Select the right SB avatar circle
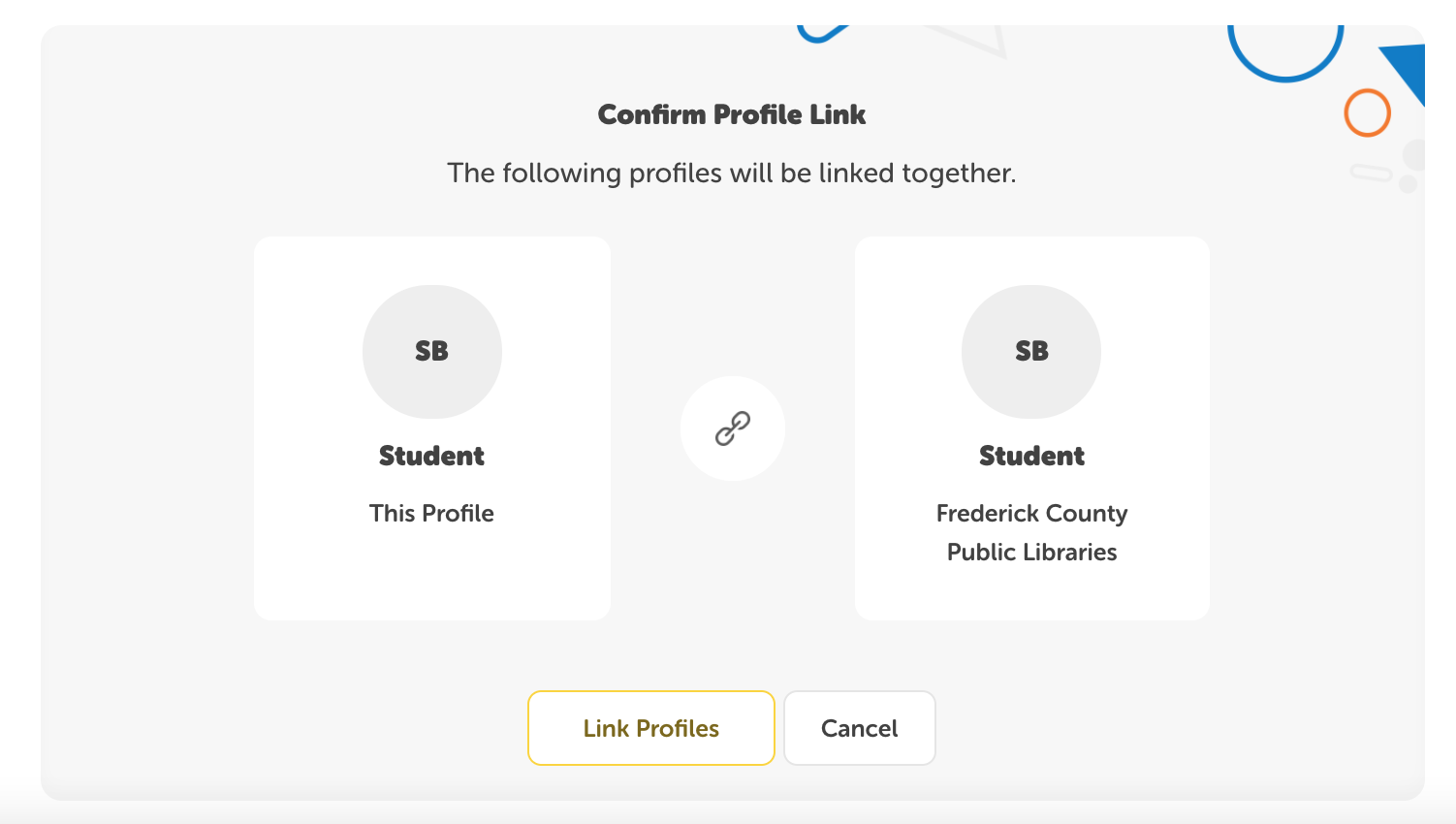This screenshot has height=824, width=1456. 1031,352
